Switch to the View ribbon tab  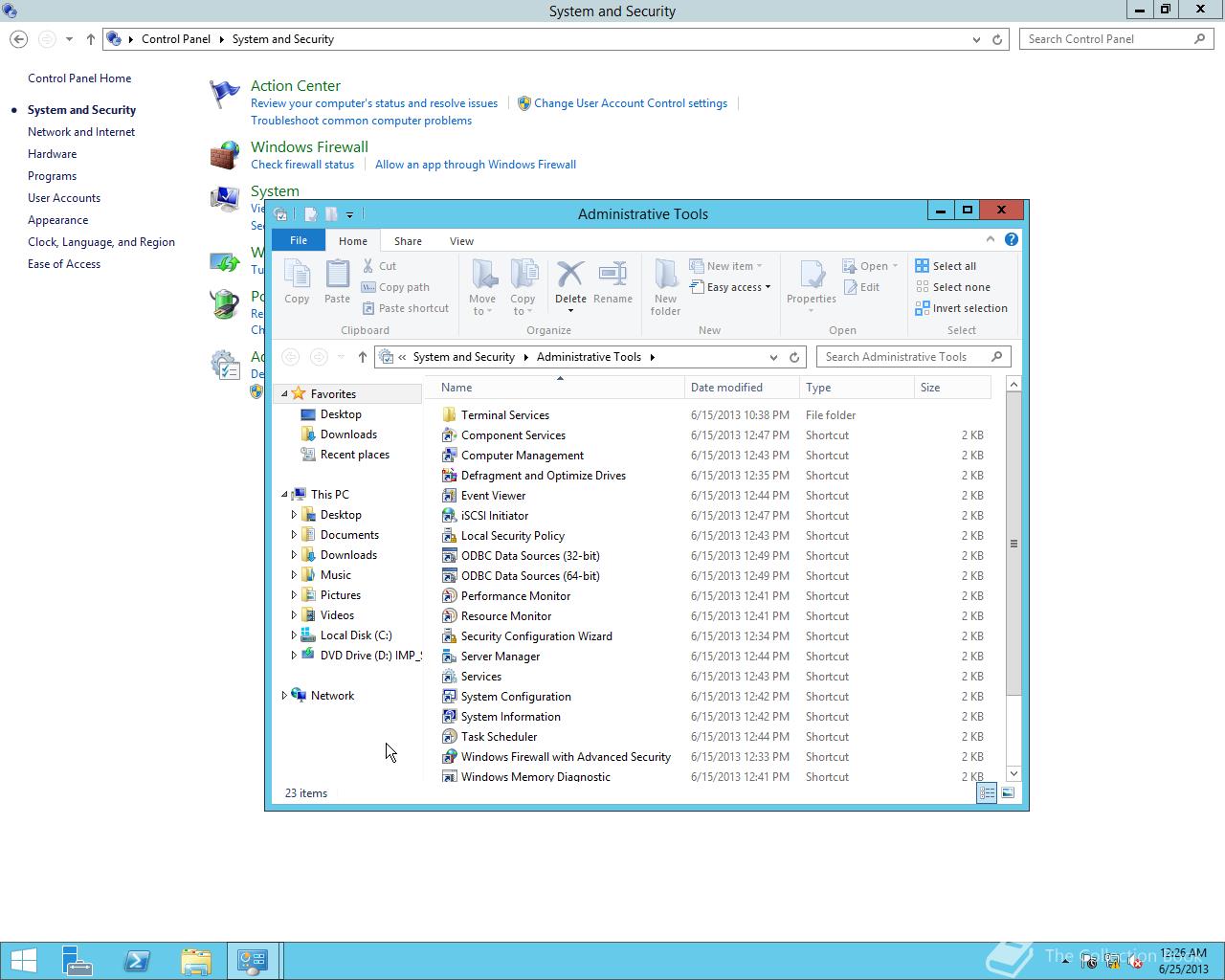tap(461, 241)
